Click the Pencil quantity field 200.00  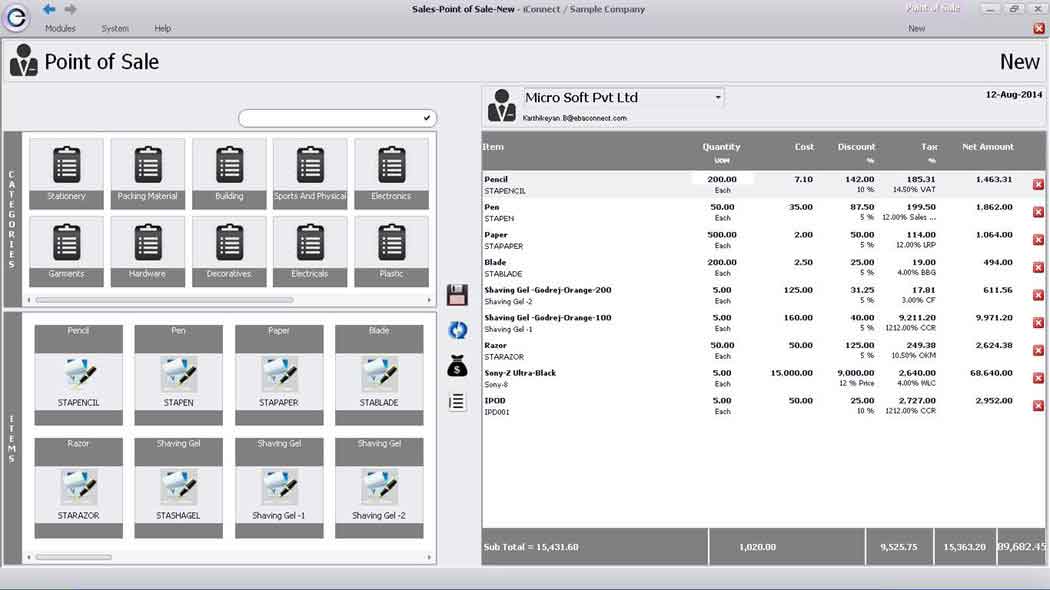pyautogui.click(x=722, y=180)
